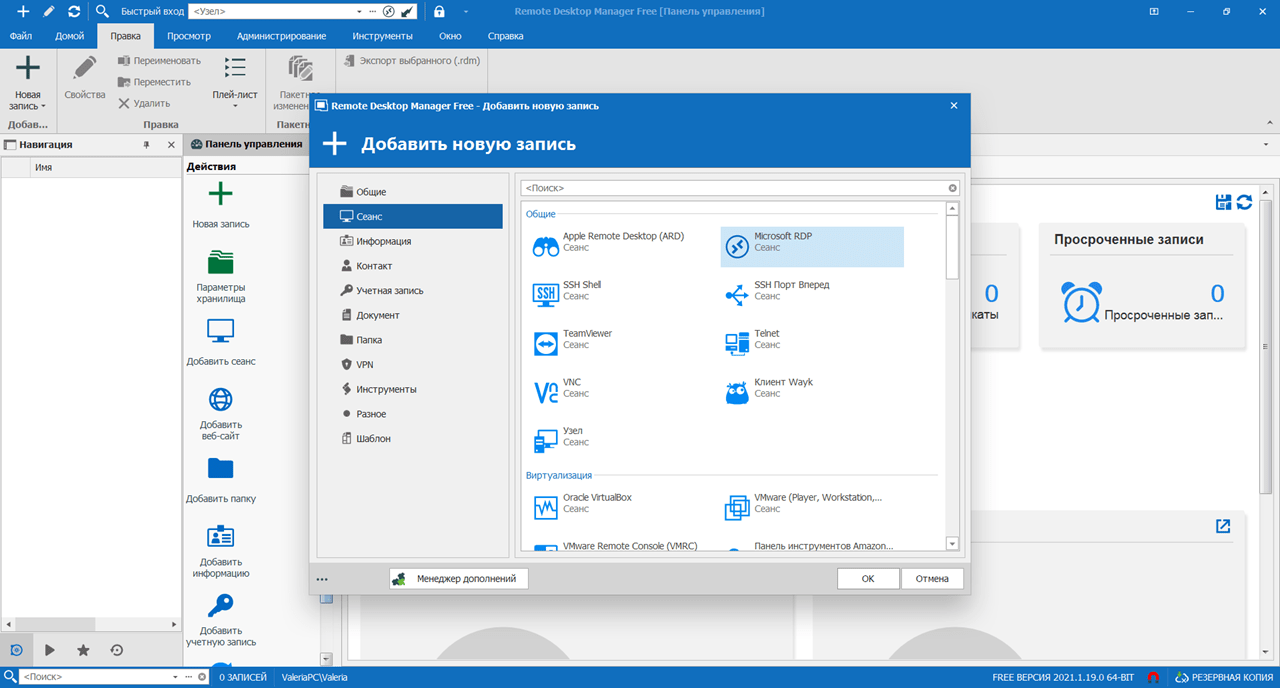
Task: Click dashboard refresh arrows icon
Action: [1244, 202]
